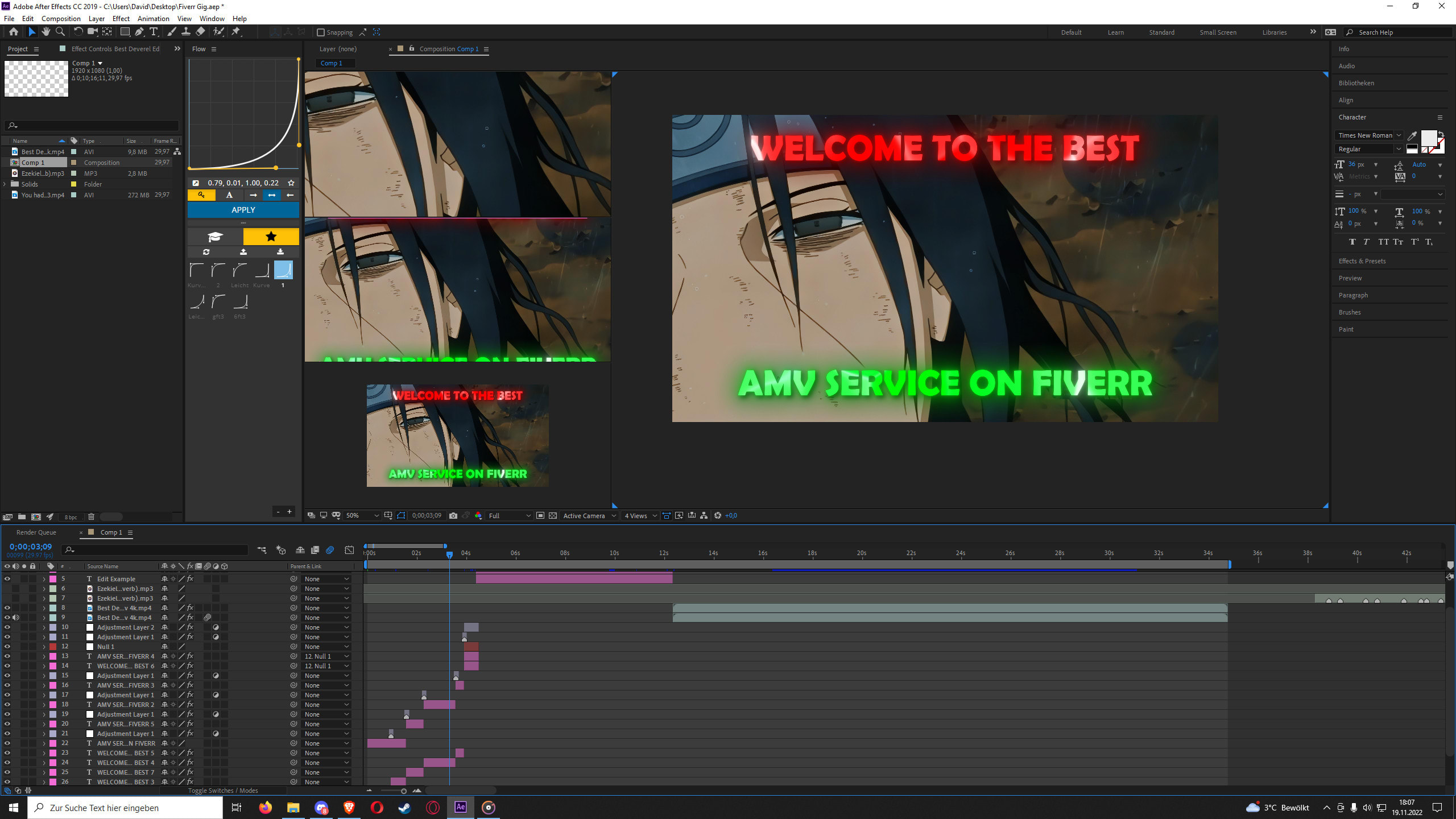The image size is (1456, 819).
Task: Click Flow panel graduation cap presets
Action: point(215,236)
